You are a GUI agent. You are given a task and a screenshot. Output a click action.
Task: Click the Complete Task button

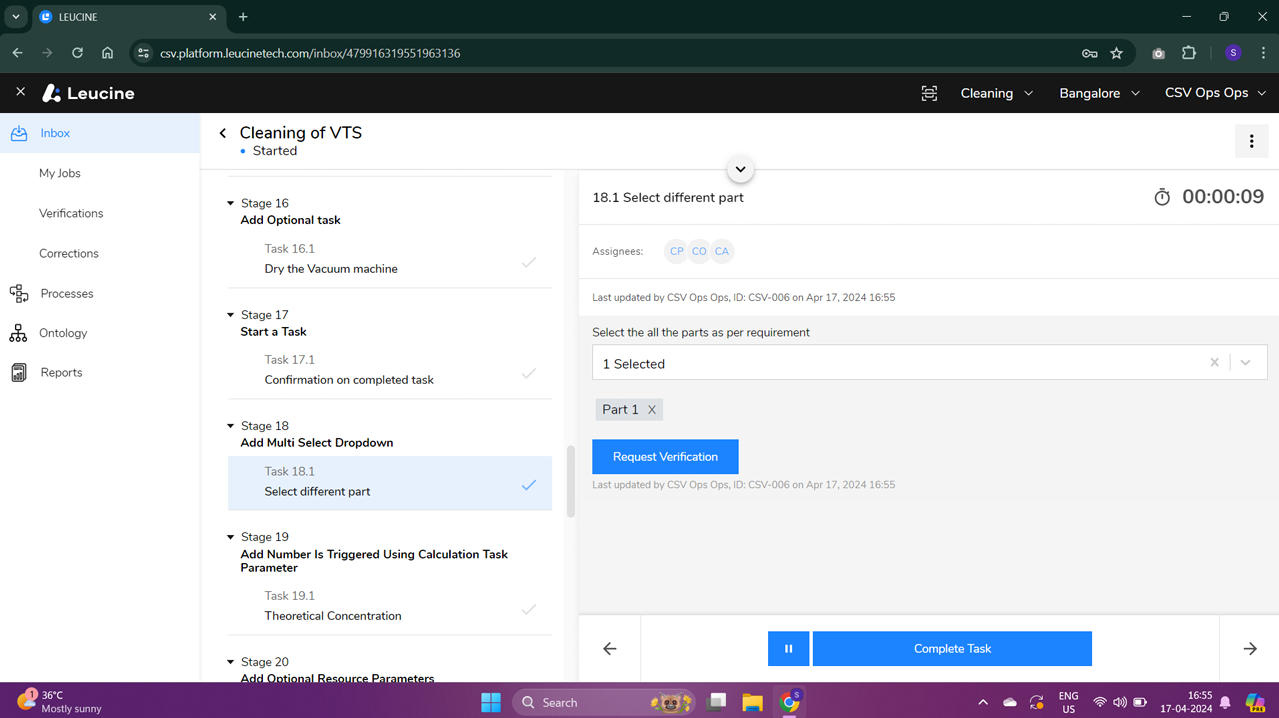pyautogui.click(x=951, y=648)
